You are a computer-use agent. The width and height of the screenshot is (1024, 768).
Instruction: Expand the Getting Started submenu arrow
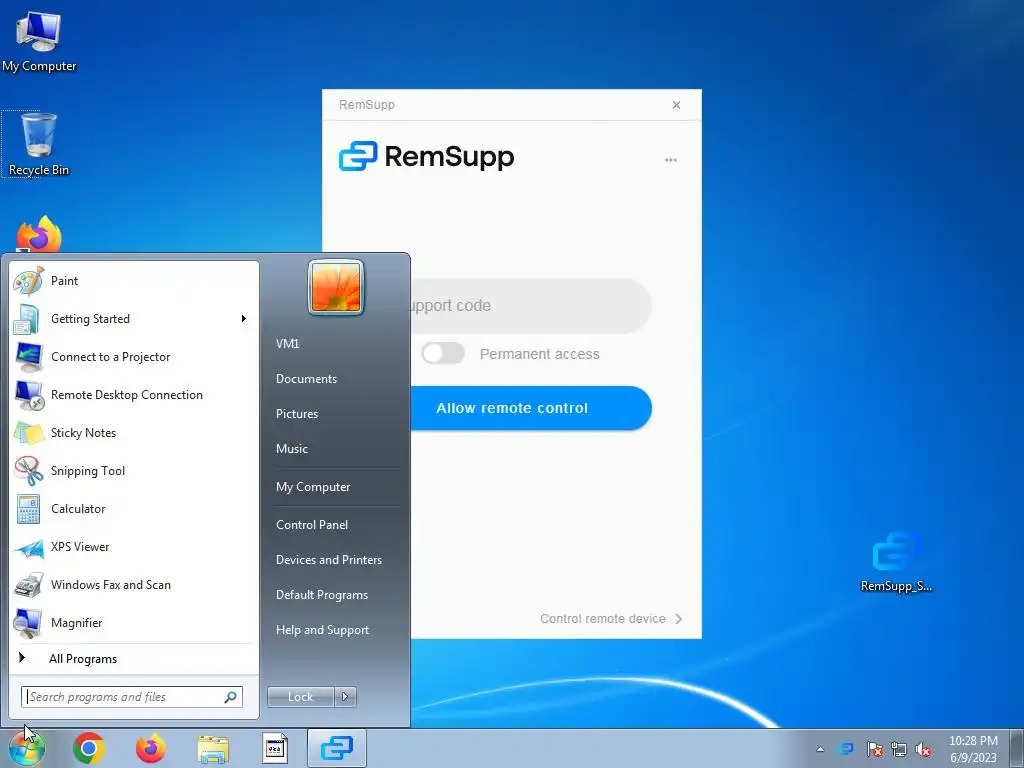click(244, 319)
